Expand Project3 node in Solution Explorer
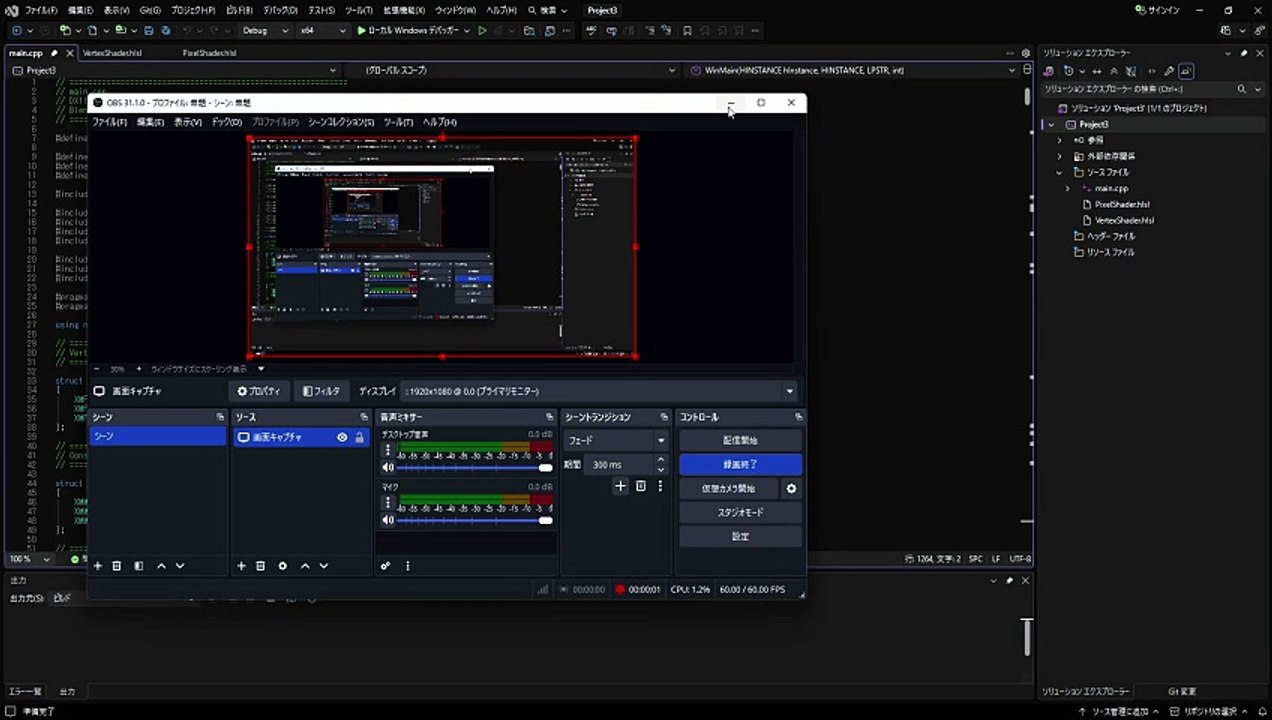The height and width of the screenshot is (720, 1272). point(1050,124)
